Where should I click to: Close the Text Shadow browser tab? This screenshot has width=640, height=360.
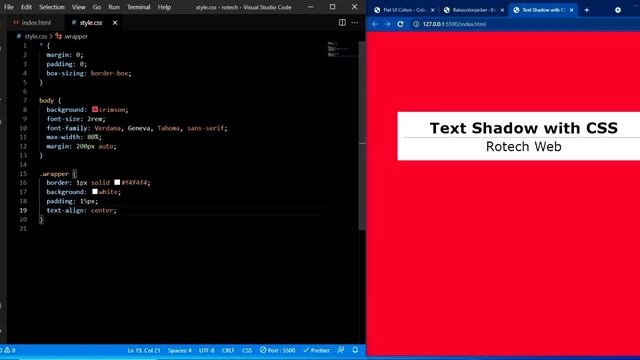[571, 10]
